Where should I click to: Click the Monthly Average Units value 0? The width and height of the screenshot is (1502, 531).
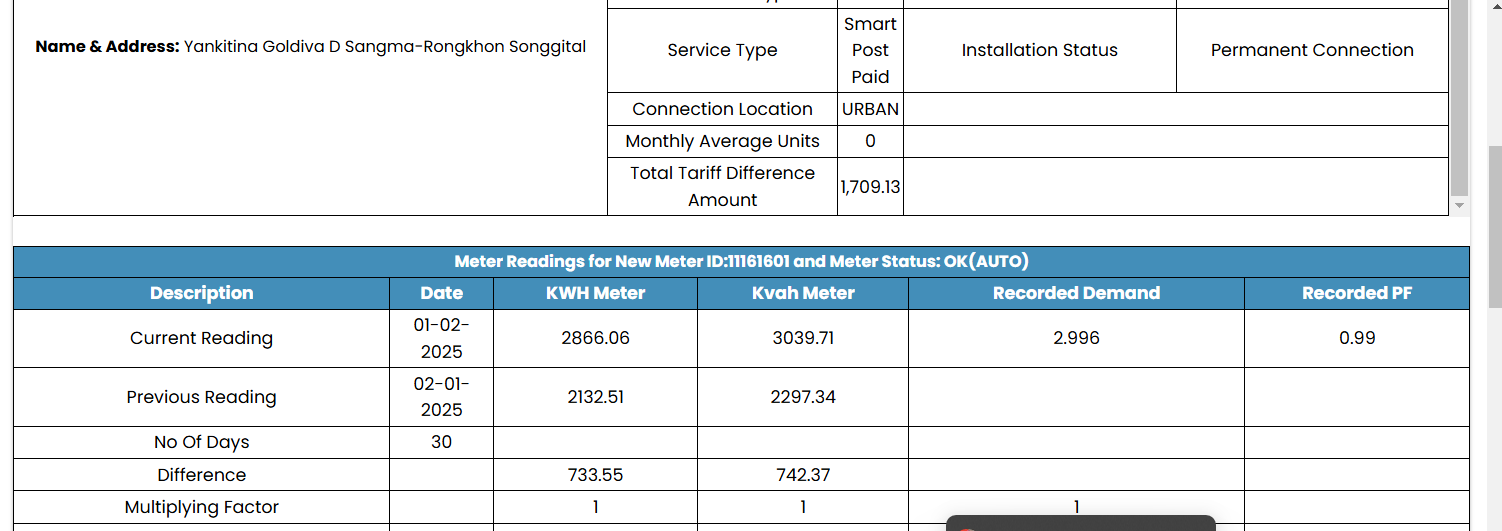click(x=870, y=141)
